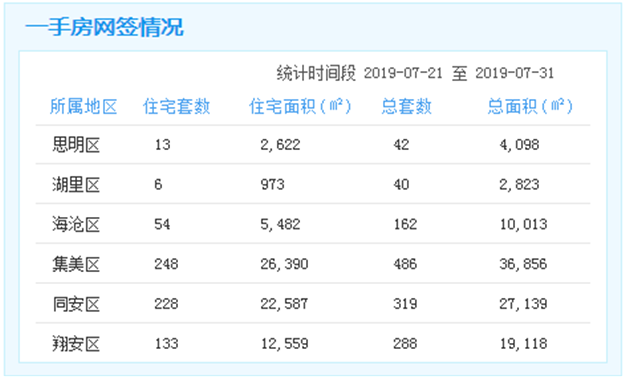625x378 pixels.
Task: Click 翔安区 总面积 value 19,118
Action: pos(524,344)
